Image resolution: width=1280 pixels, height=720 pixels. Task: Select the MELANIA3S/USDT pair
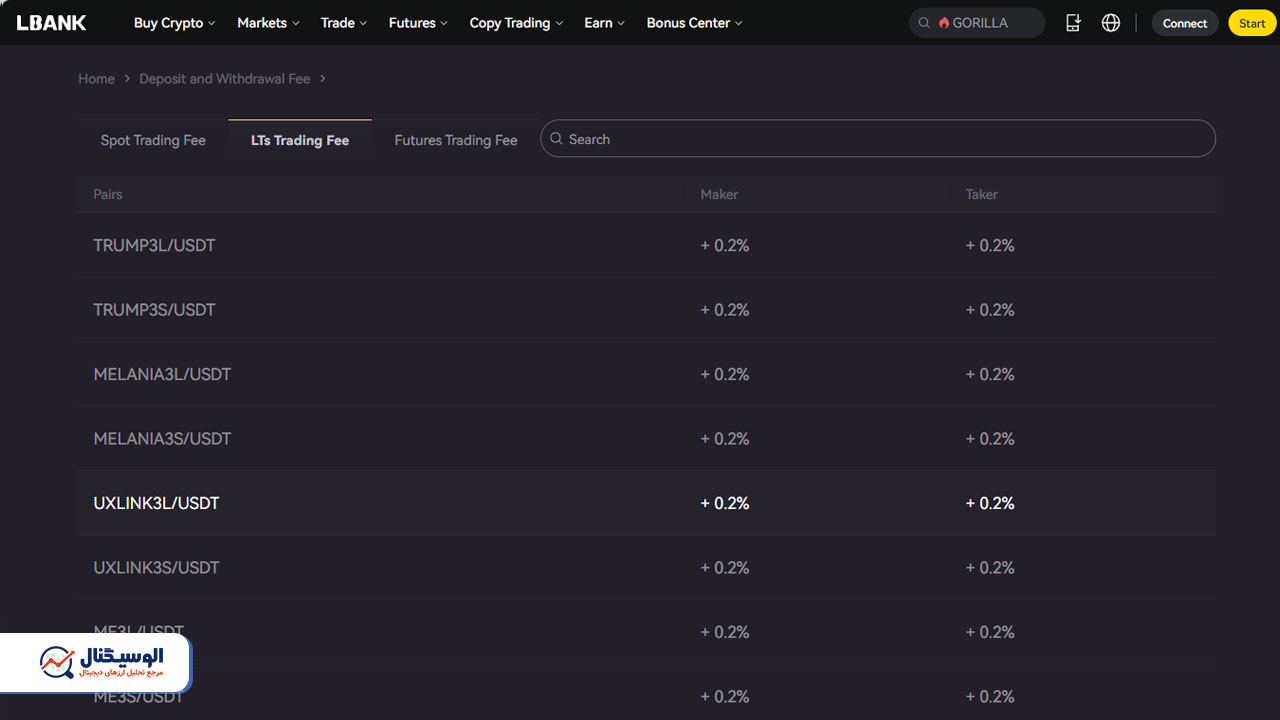click(162, 439)
